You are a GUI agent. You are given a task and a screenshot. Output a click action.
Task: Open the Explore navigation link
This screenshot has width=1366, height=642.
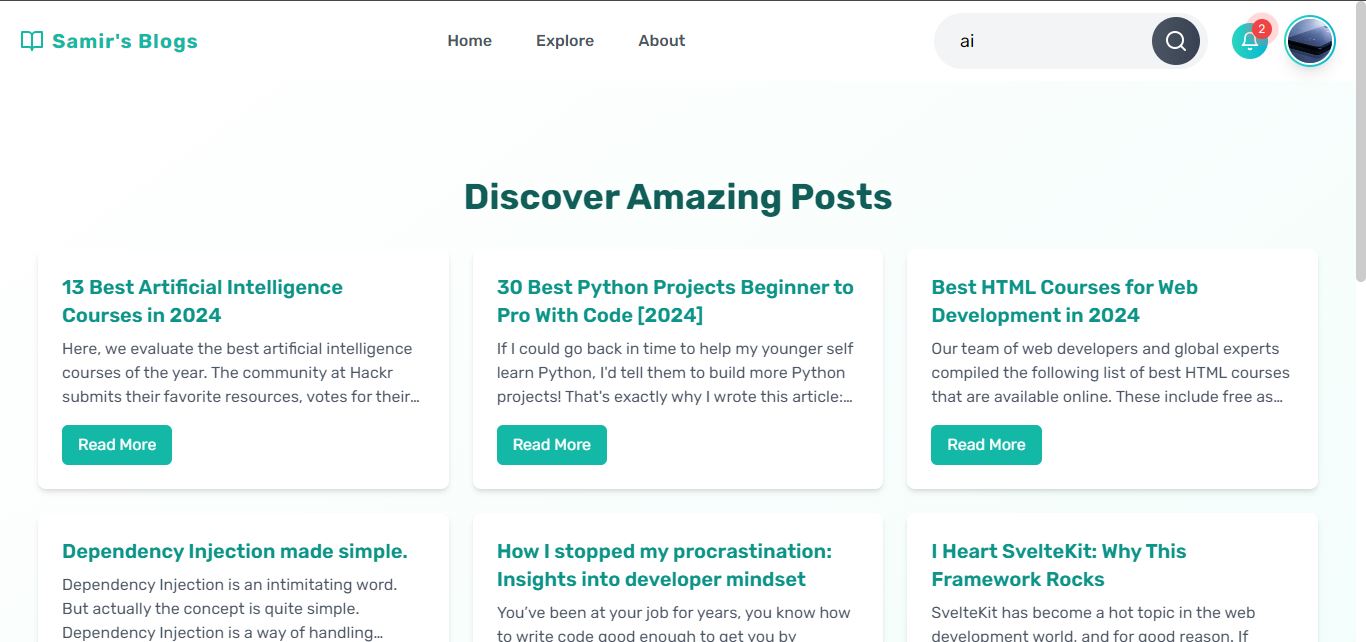[x=565, y=41]
